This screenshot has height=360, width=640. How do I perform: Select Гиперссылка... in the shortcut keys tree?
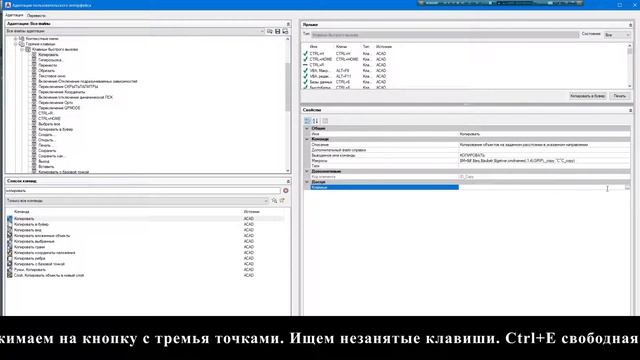coord(50,60)
